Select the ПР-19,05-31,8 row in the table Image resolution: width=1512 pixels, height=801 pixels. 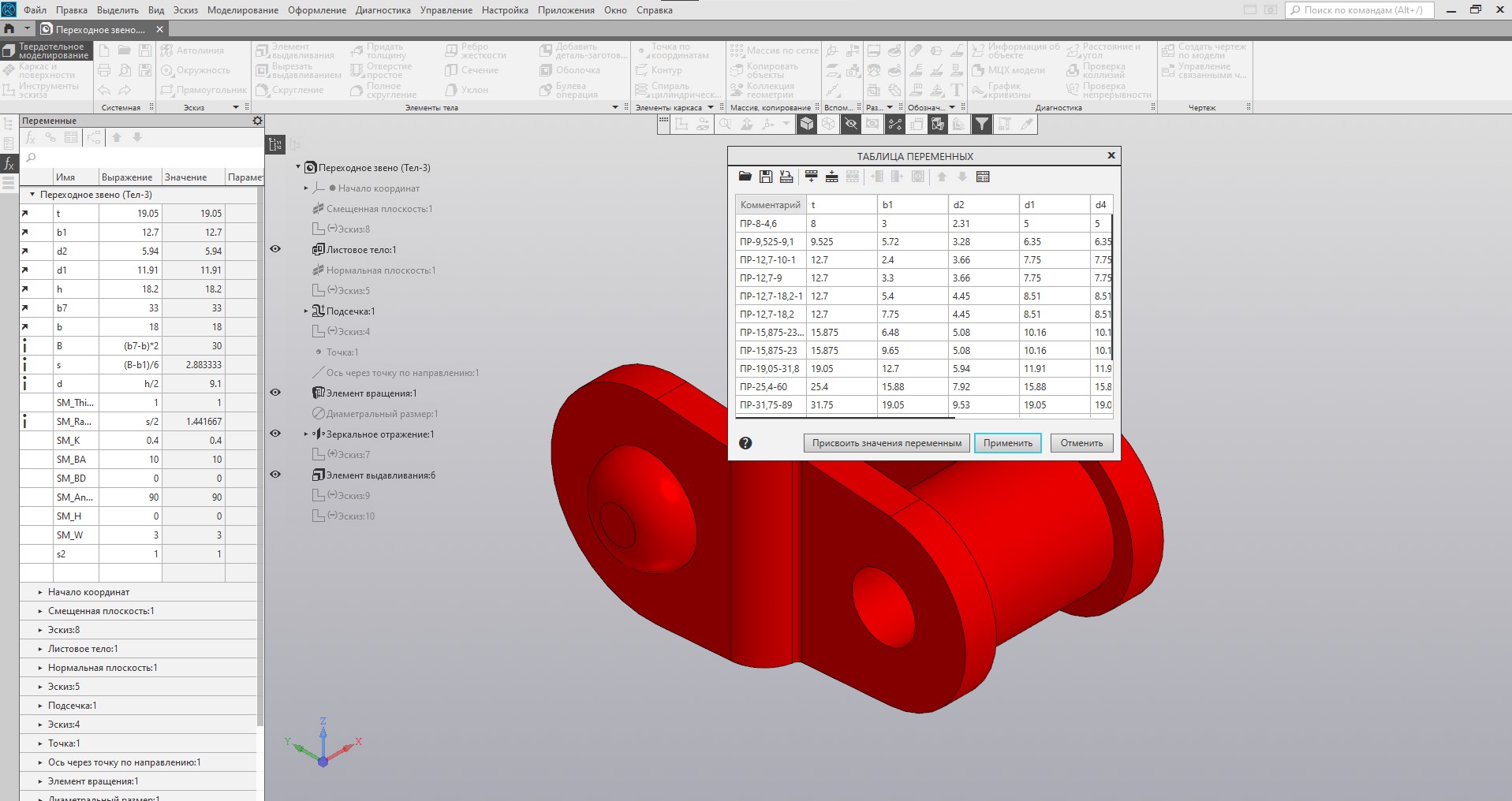click(769, 369)
